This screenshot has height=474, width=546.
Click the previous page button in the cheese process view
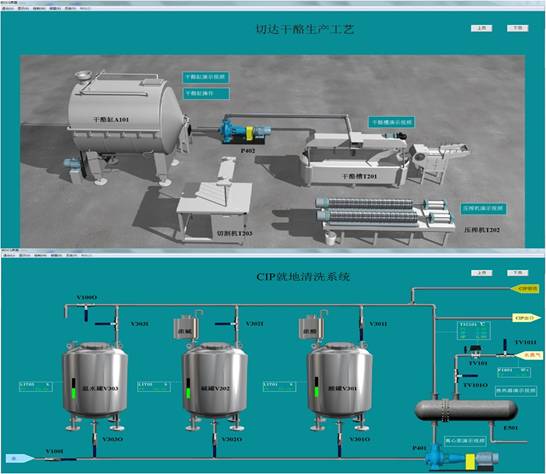tap(482, 28)
